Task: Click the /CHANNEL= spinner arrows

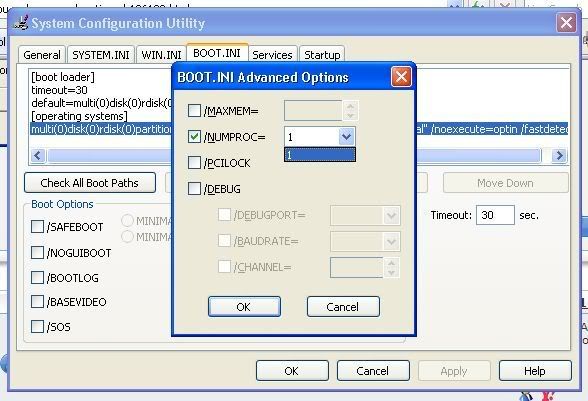Action: [x=392, y=267]
